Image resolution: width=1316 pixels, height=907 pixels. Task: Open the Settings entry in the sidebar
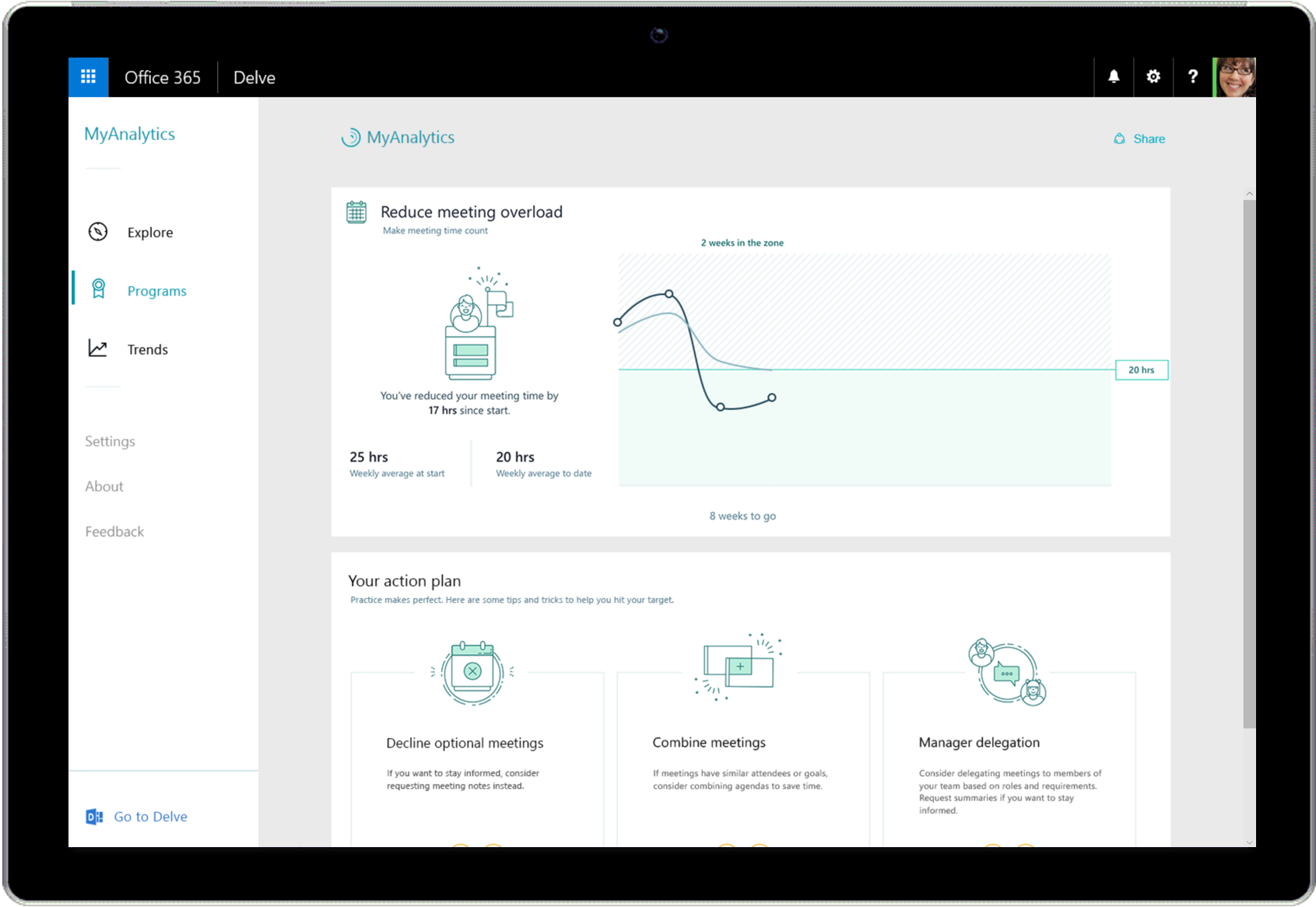coord(110,441)
